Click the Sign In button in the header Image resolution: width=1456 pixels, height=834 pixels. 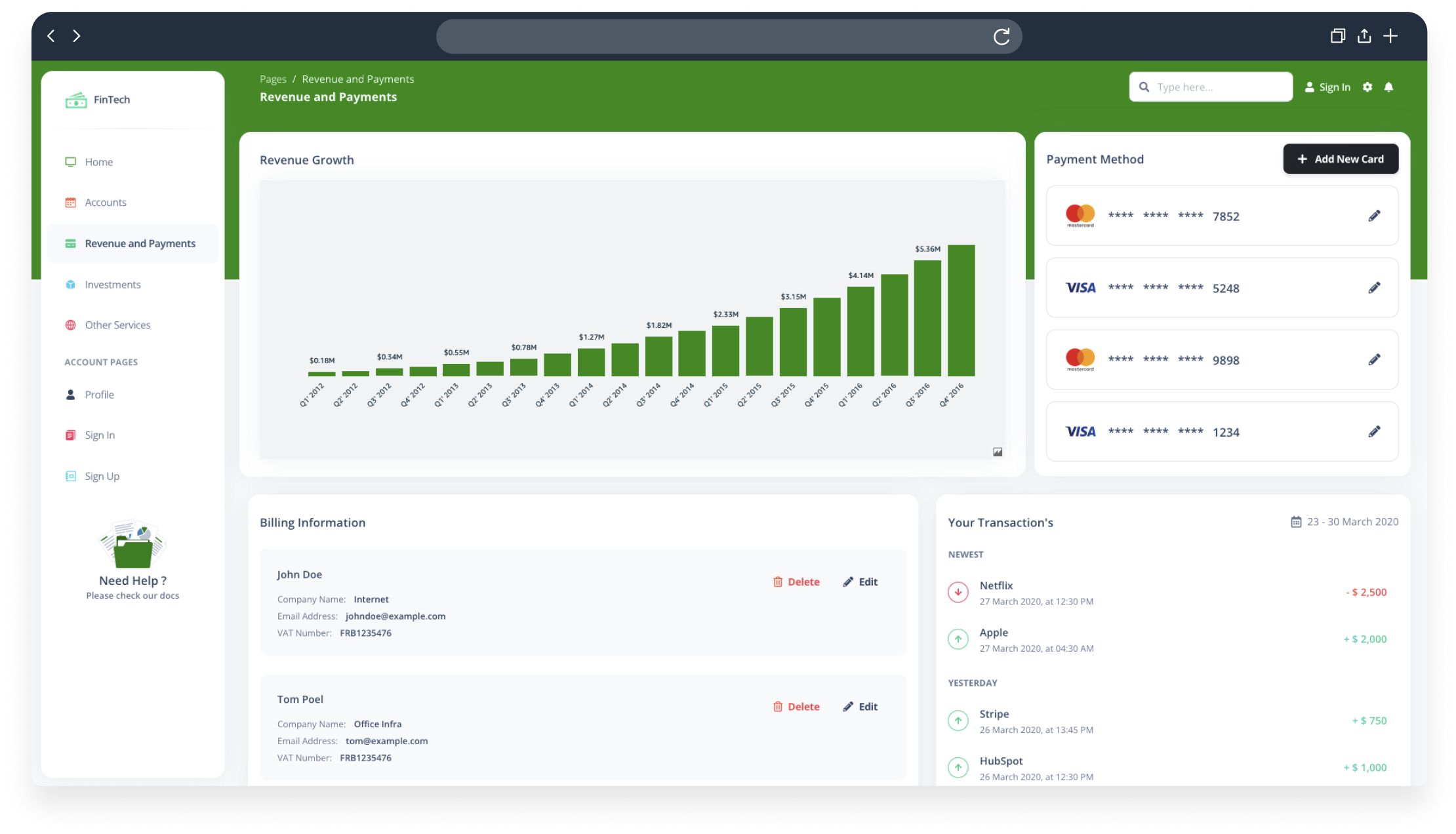[x=1328, y=87]
